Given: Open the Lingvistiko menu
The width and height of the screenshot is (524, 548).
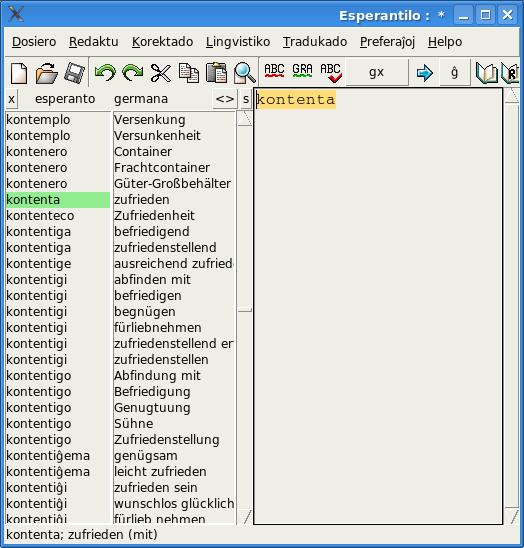Looking at the screenshot, I should [238, 42].
